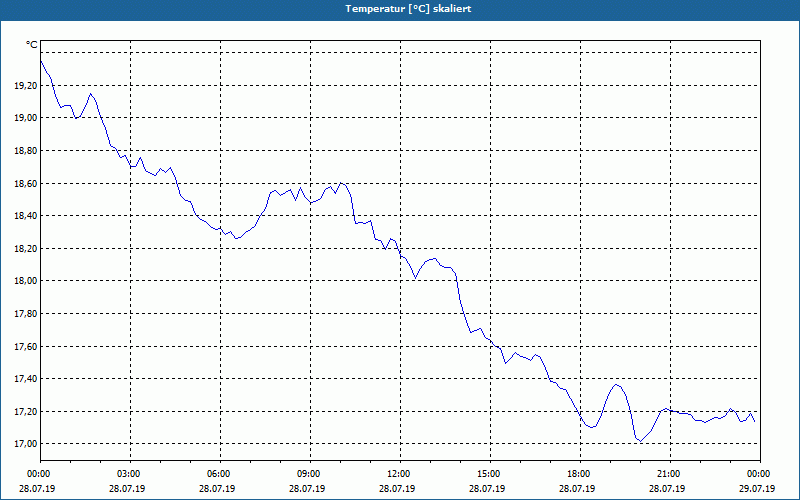Select the 18:00 time label

580,474
